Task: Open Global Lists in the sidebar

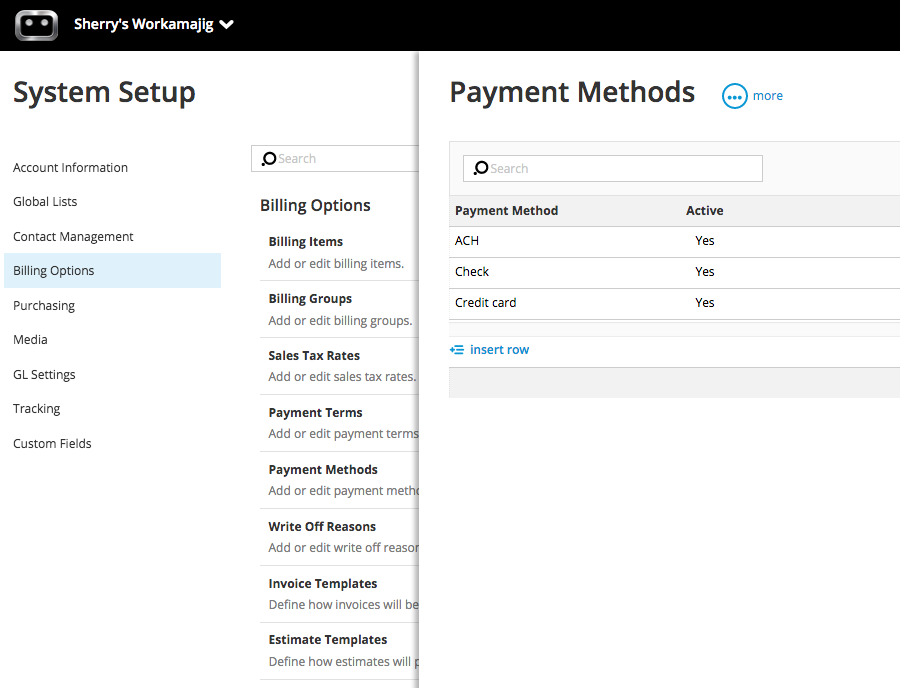Action: (x=45, y=201)
